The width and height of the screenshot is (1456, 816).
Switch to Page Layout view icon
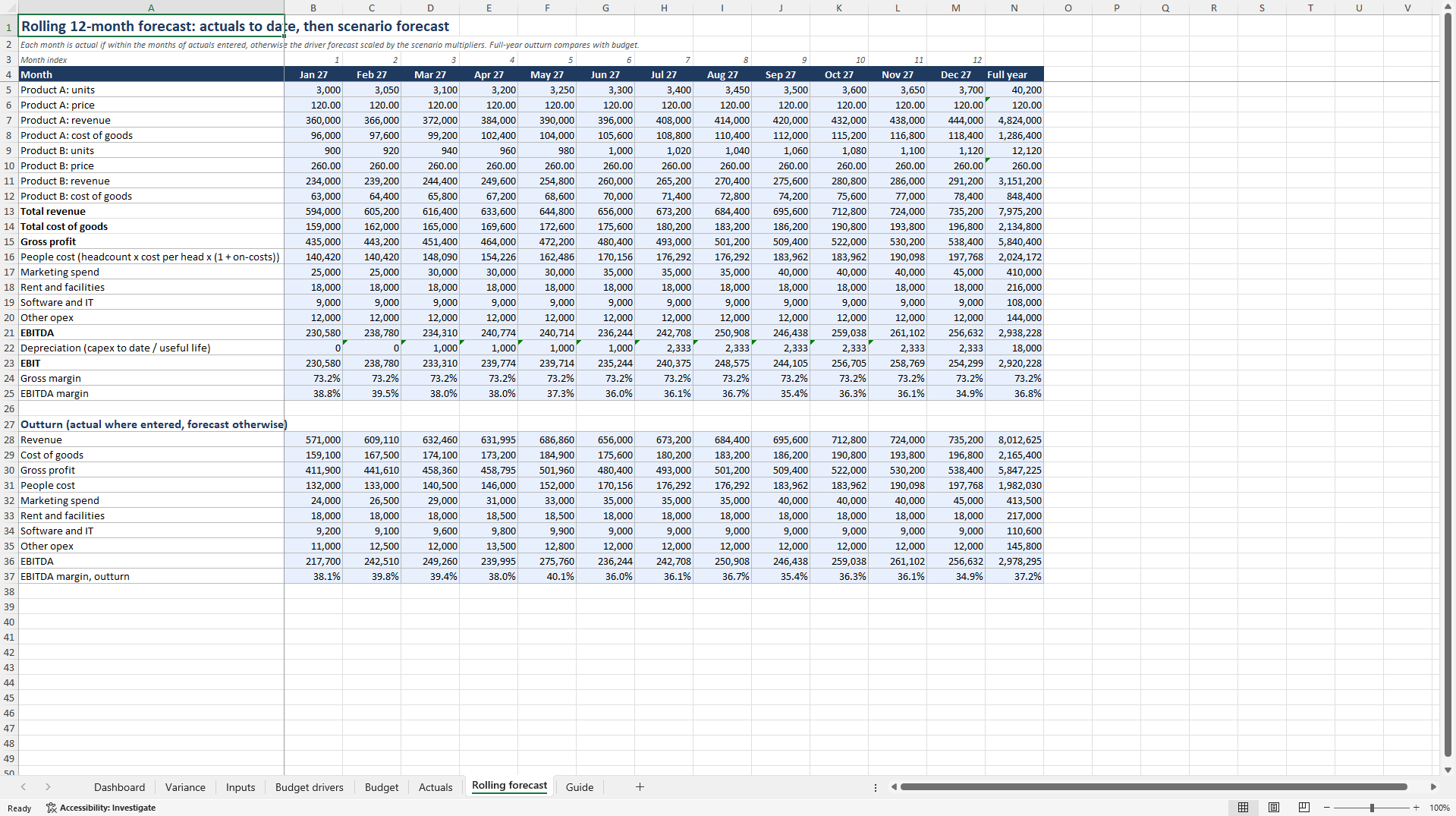coord(1274,808)
